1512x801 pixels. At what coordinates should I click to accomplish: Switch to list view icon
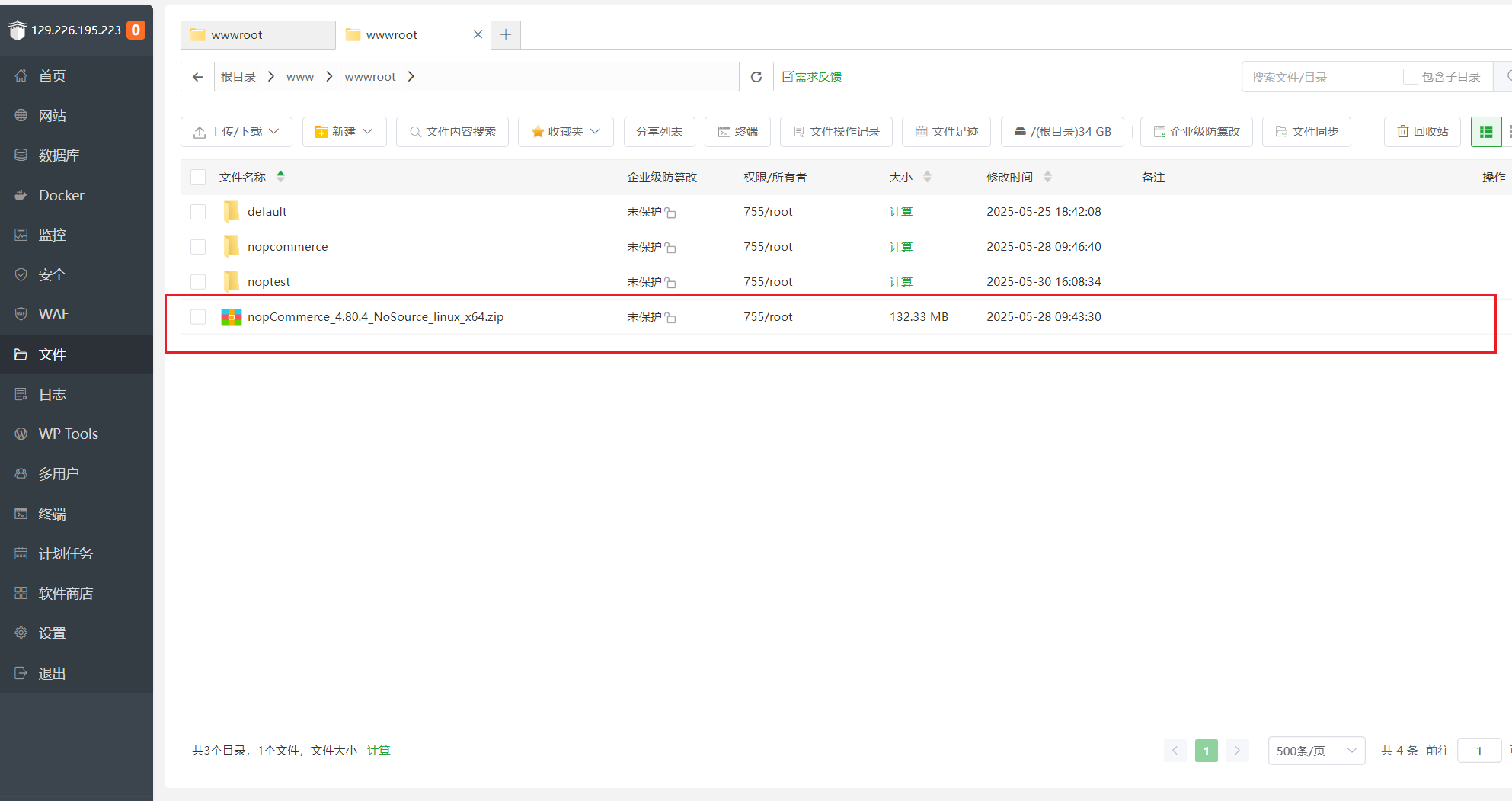click(x=1486, y=132)
